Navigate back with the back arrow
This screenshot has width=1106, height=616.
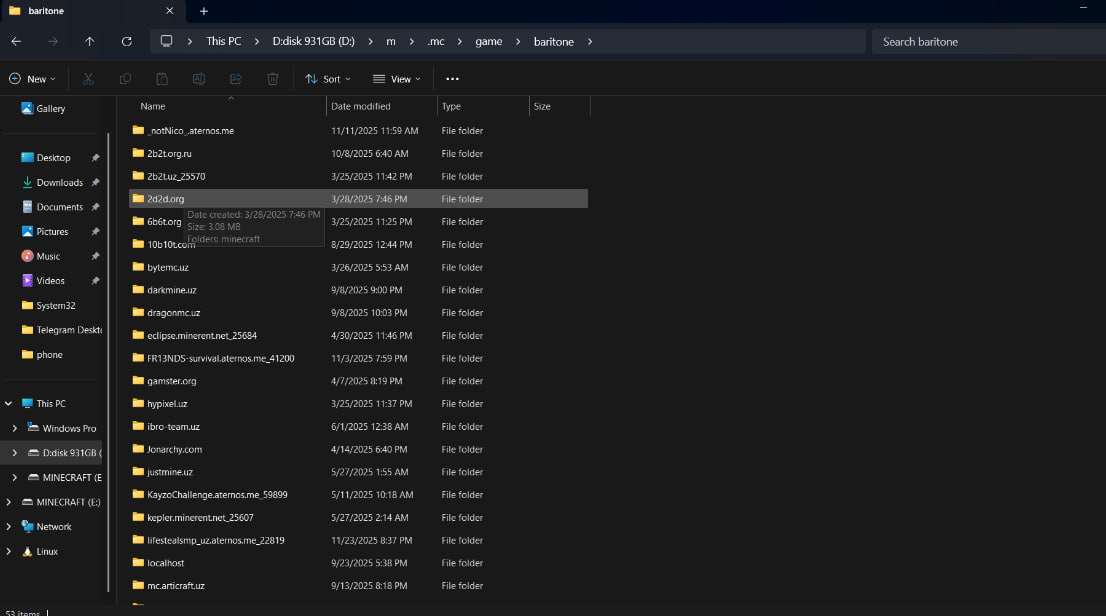pos(16,42)
